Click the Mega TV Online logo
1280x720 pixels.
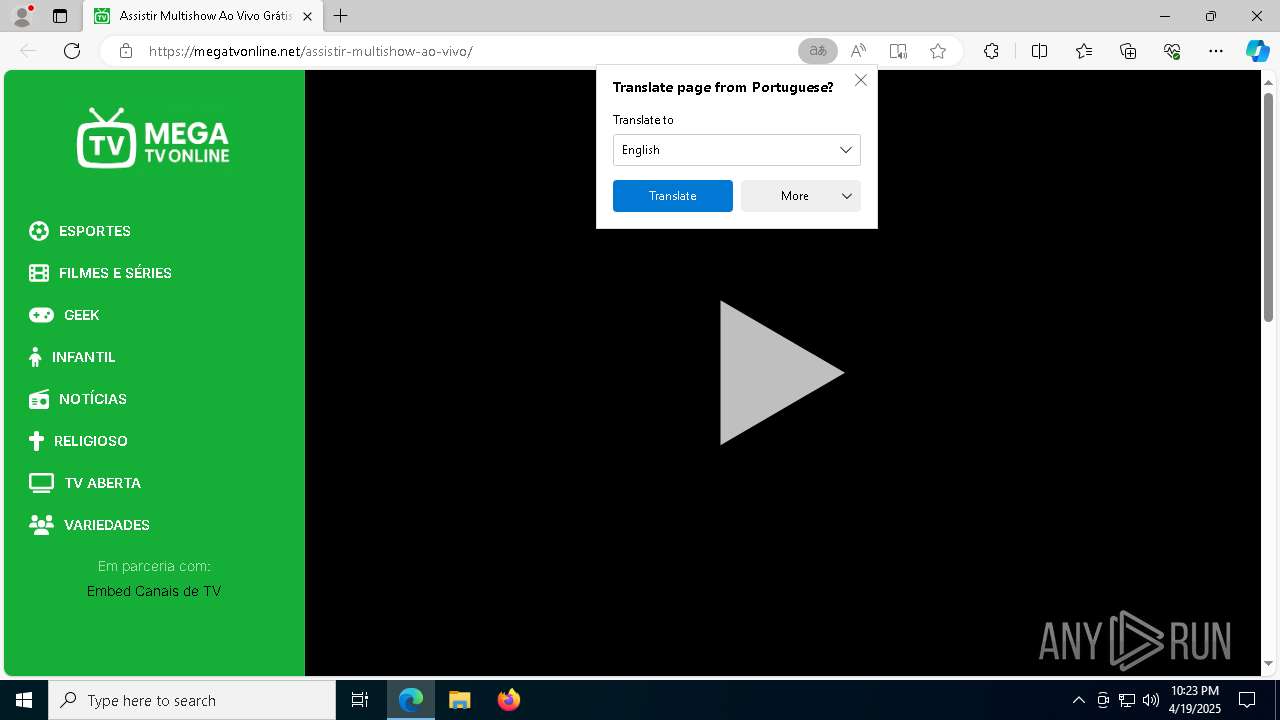[x=153, y=138]
